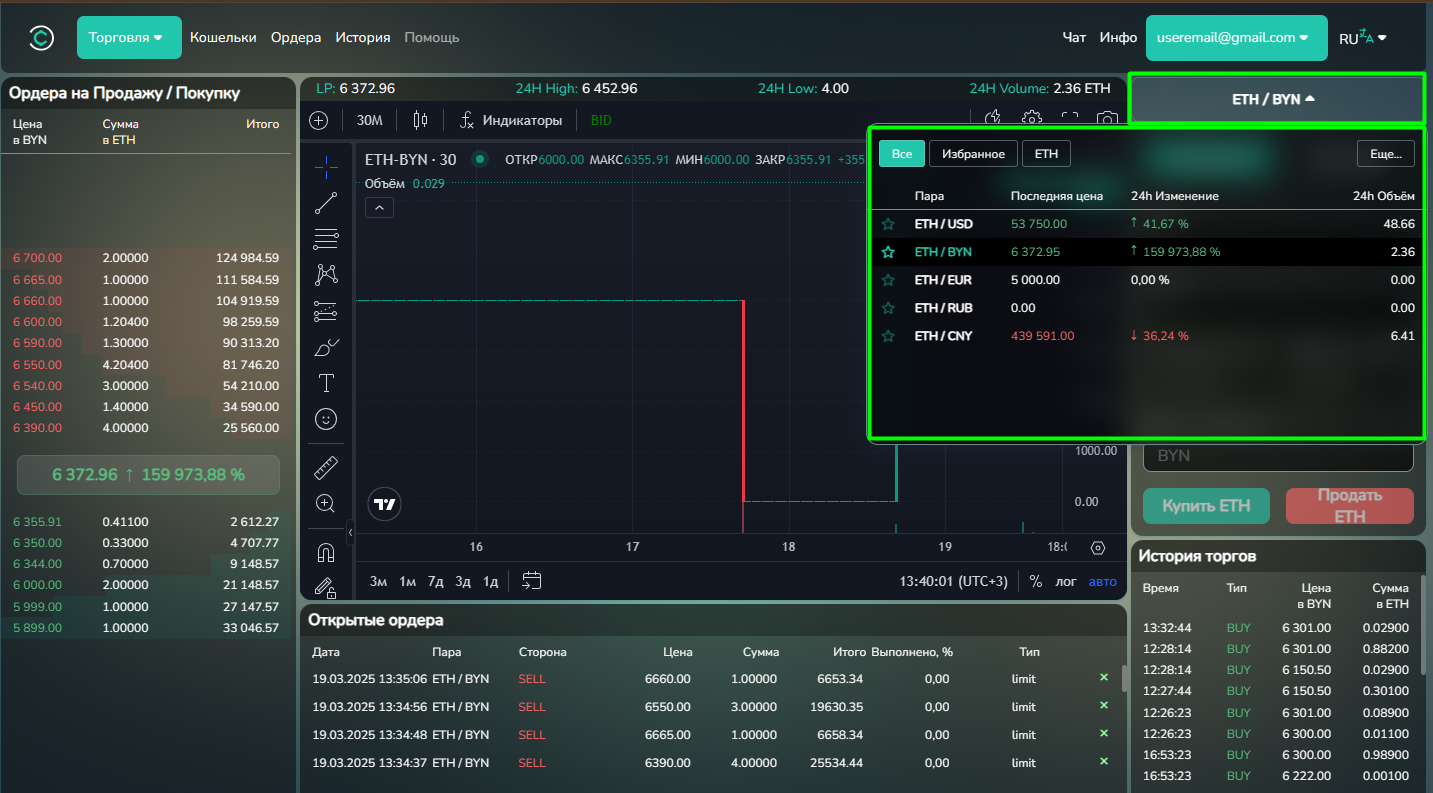1433x793 pixels.
Task: Select the ruler measure tool
Action: click(326, 467)
